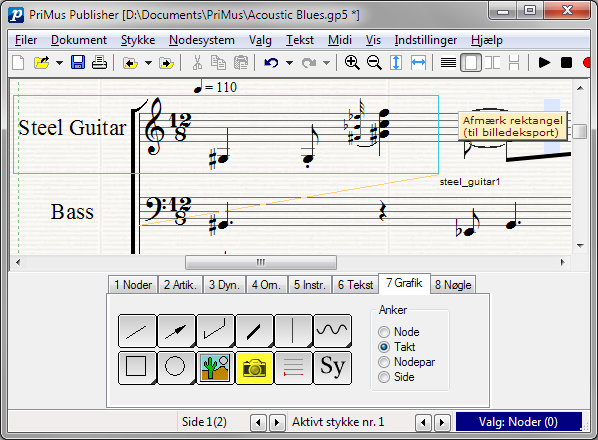This screenshot has height=440, width=598.
Task: Select the vertical line tool
Action: [293, 331]
